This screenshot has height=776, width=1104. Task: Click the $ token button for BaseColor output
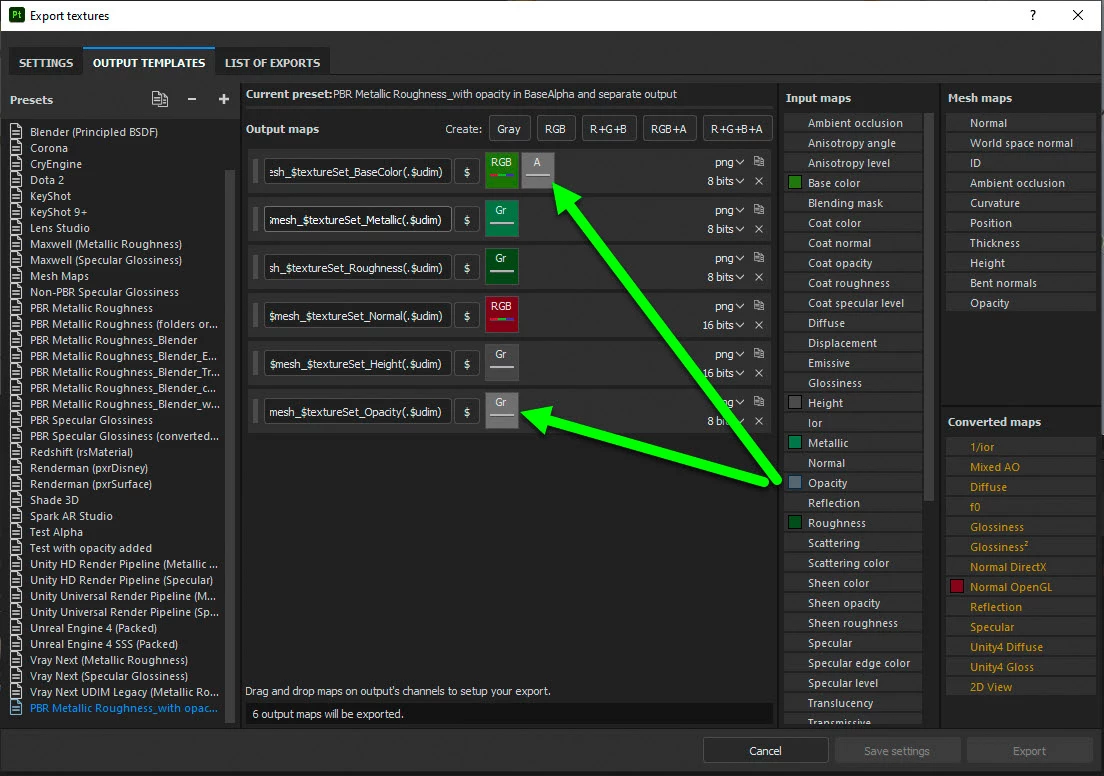pos(467,172)
